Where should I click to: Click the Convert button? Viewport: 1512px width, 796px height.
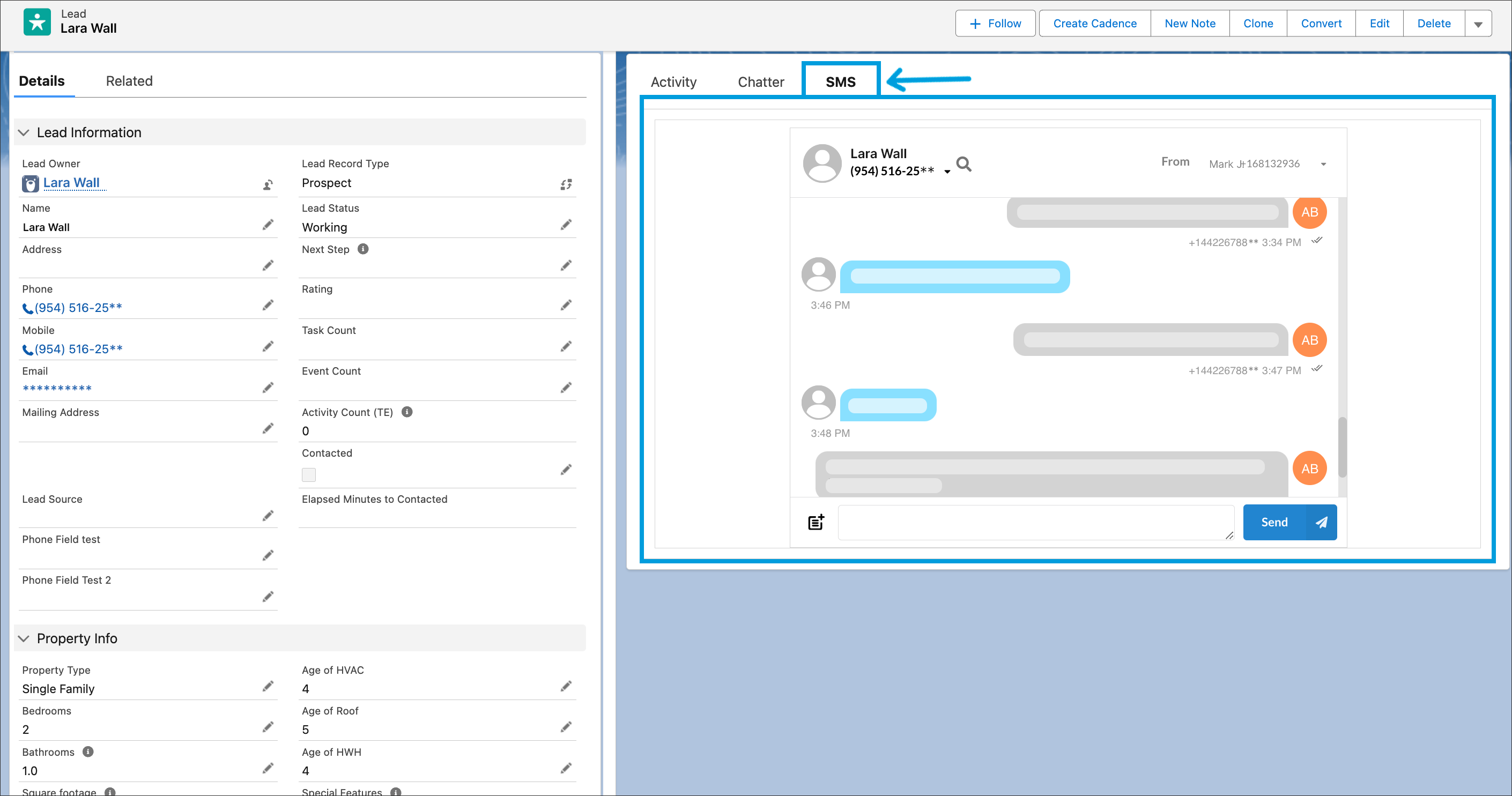coord(1321,24)
